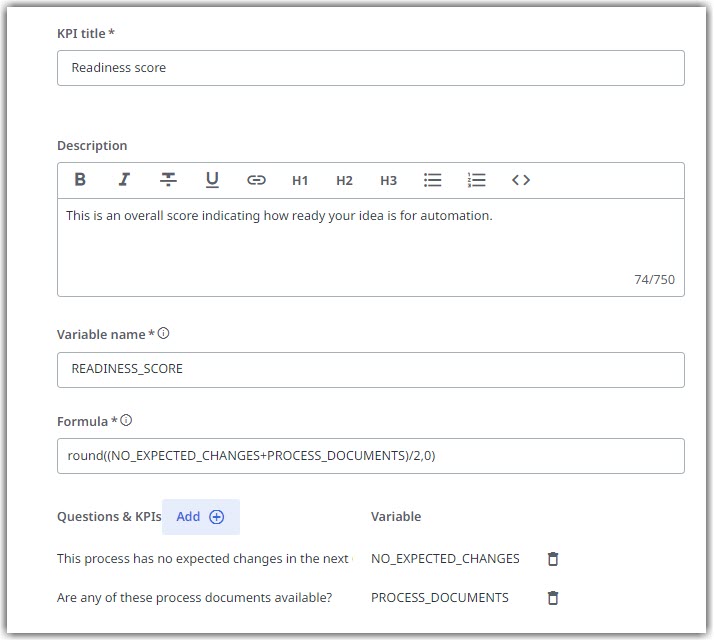Apply underline formatting in Description toolbar
This screenshot has width=714, height=641.
click(212, 180)
